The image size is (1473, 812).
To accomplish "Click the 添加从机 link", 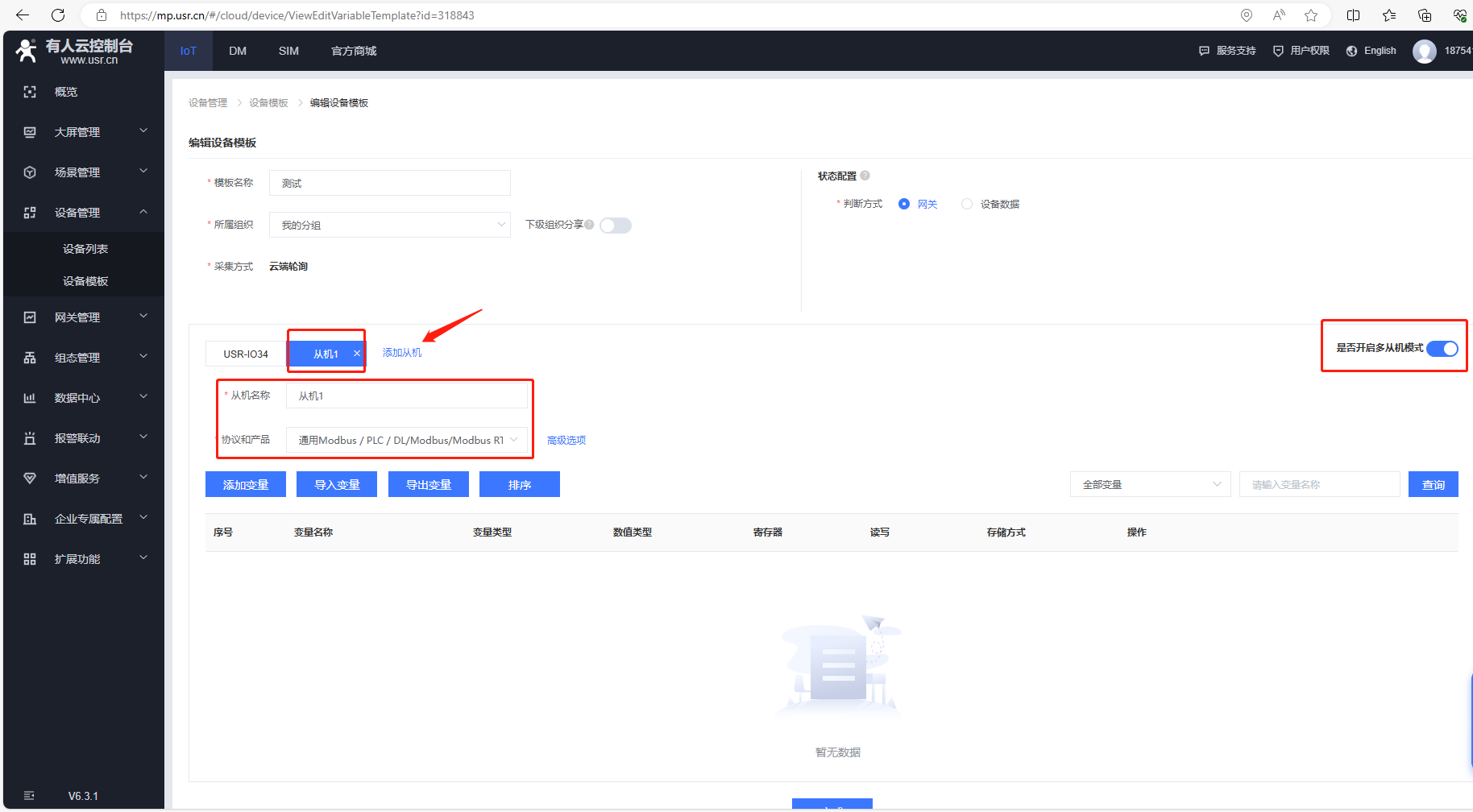I will coord(402,353).
